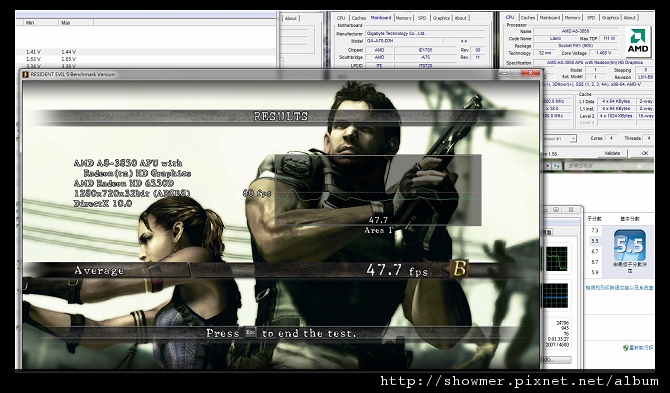Open Graphics tab in the right CPU-Z window

coord(610,18)
